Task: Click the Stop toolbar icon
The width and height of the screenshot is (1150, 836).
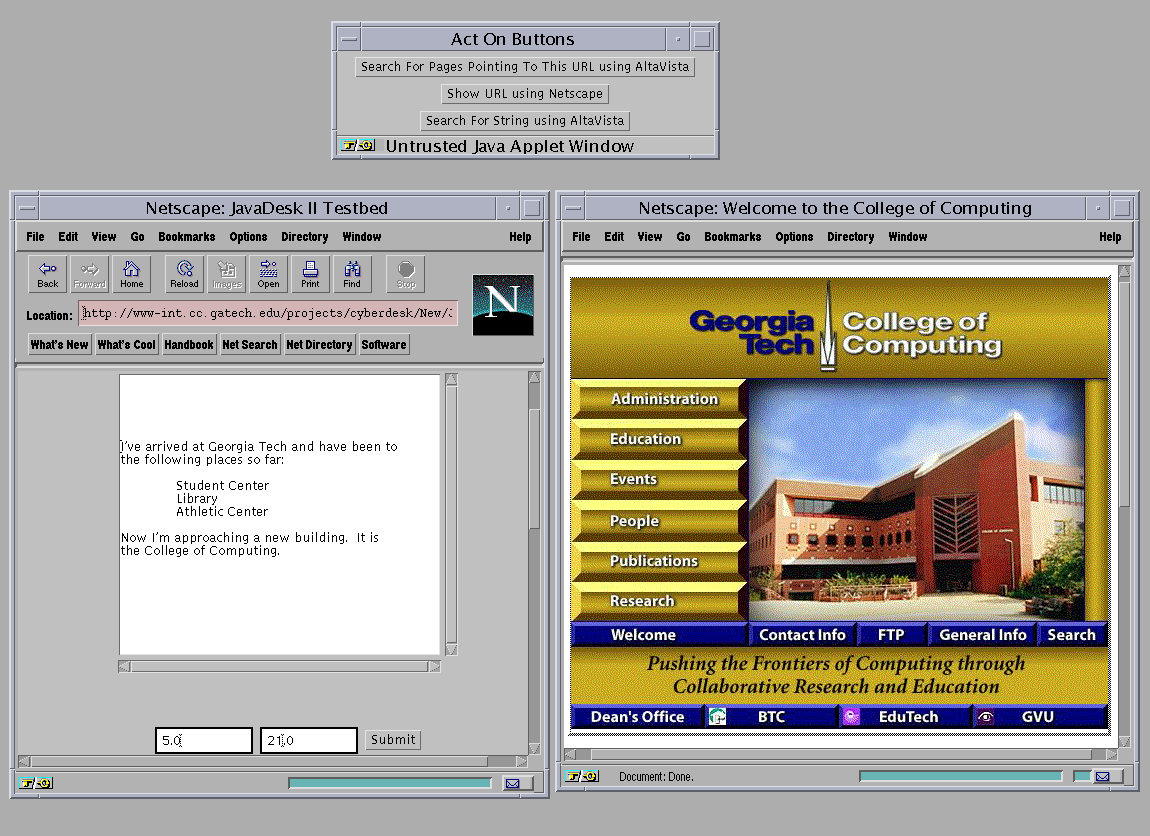Action: pyautogui.click(x=405, y=273)
